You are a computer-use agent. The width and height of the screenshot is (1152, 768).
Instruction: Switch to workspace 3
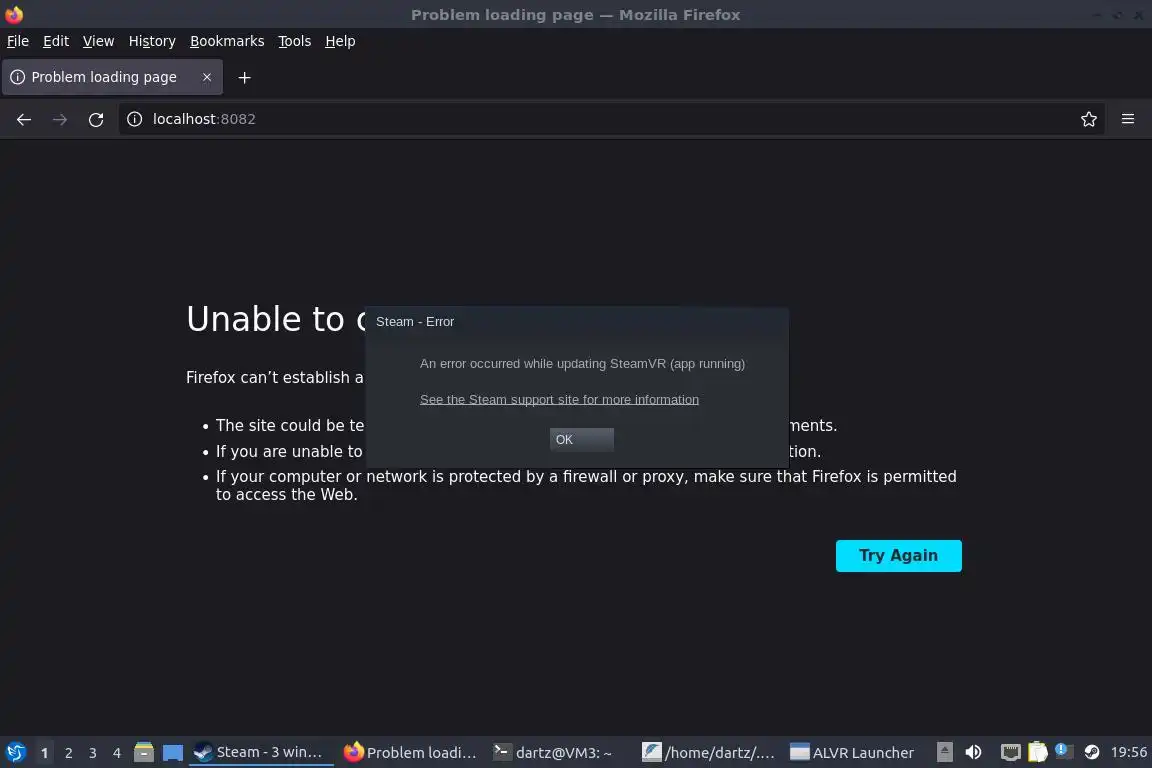click(x=93, y=753)
